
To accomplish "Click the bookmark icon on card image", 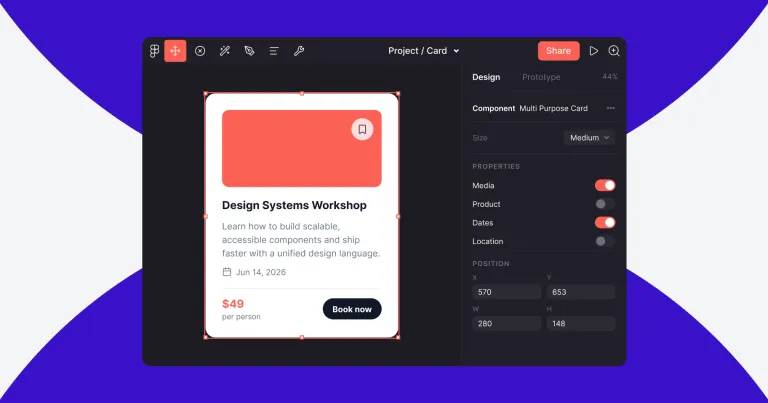I will (362, 129).
